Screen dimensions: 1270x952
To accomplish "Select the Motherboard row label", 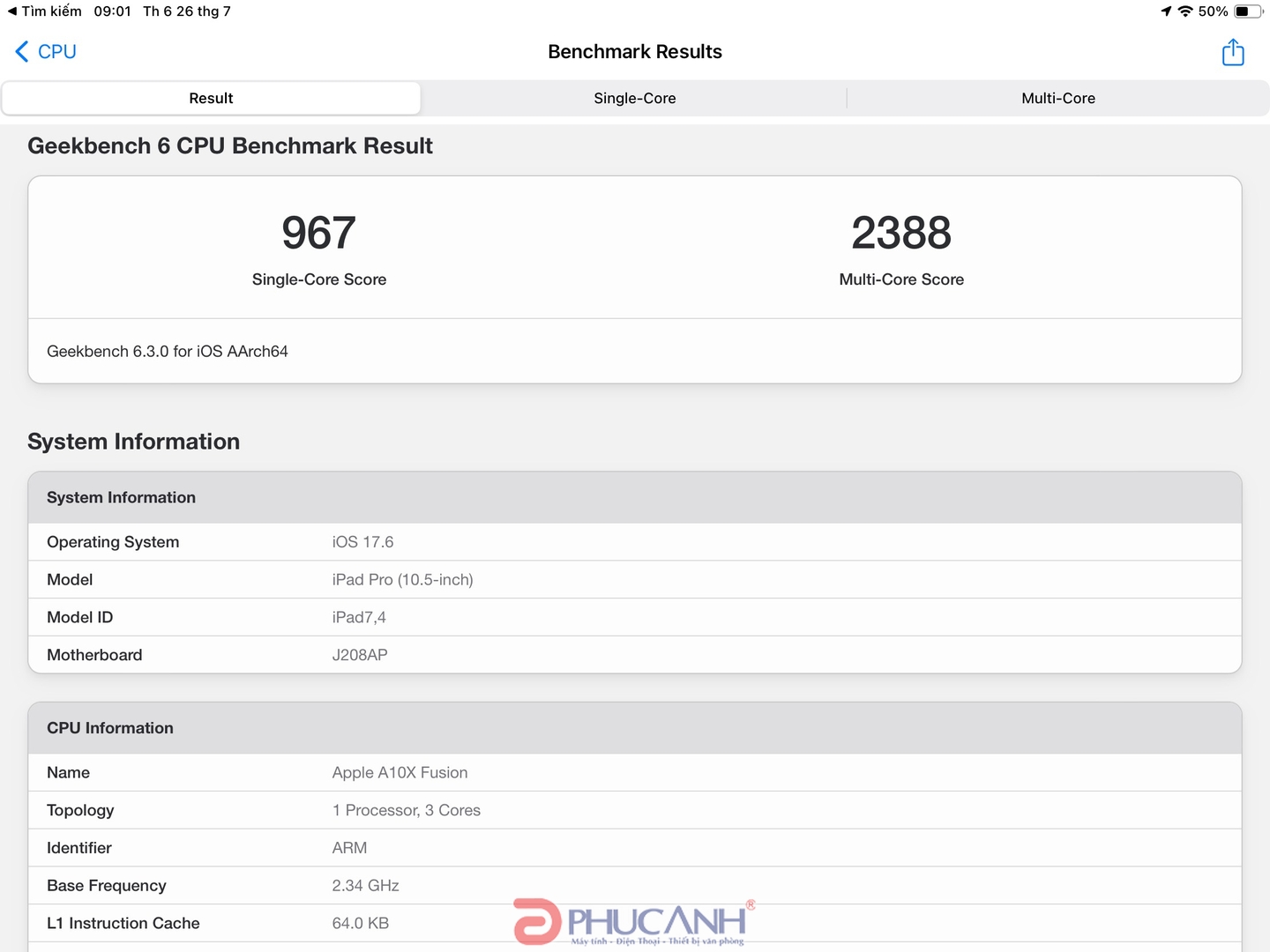I will pyautogui.click(x=94, y=656).
